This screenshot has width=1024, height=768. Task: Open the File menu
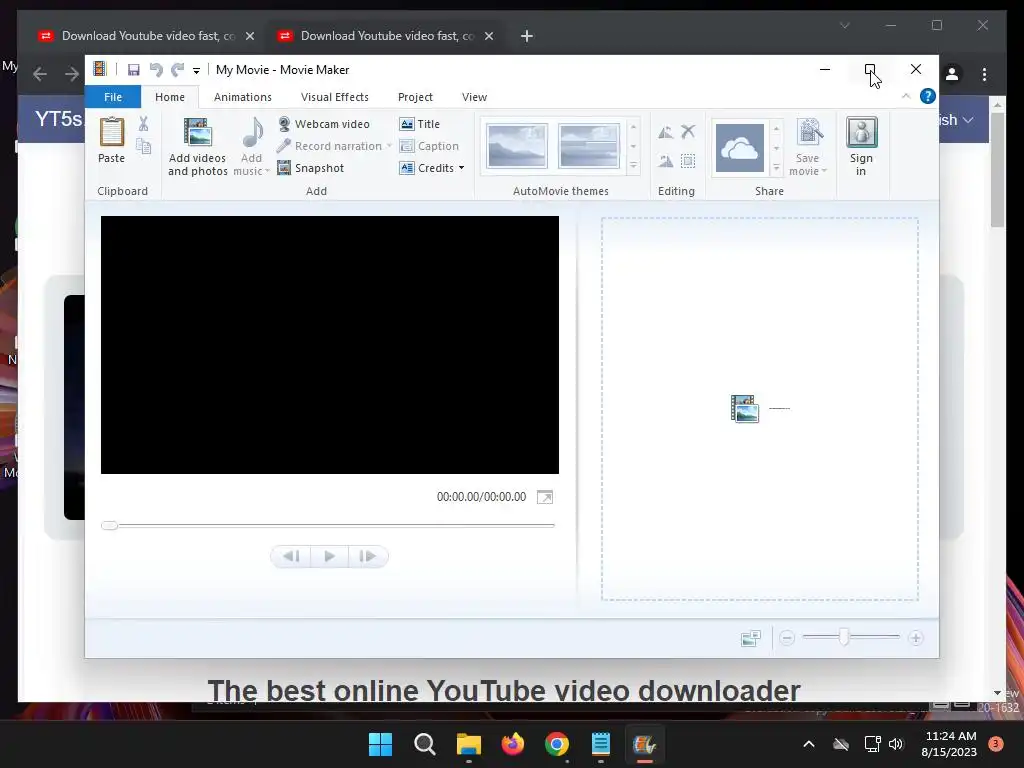point(113,97)
